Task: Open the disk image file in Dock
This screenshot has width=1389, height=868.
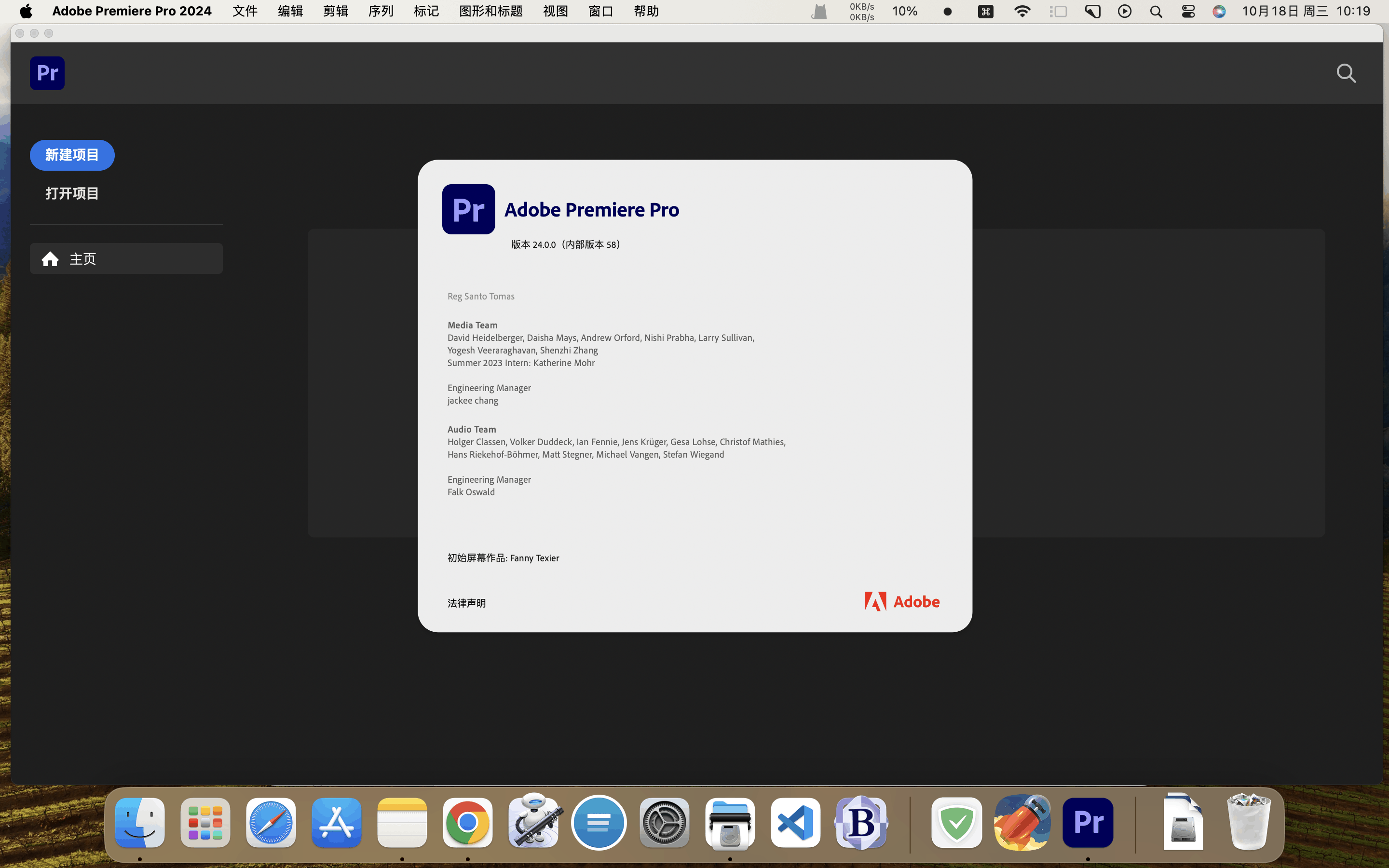Action: tap(1183, 822)
